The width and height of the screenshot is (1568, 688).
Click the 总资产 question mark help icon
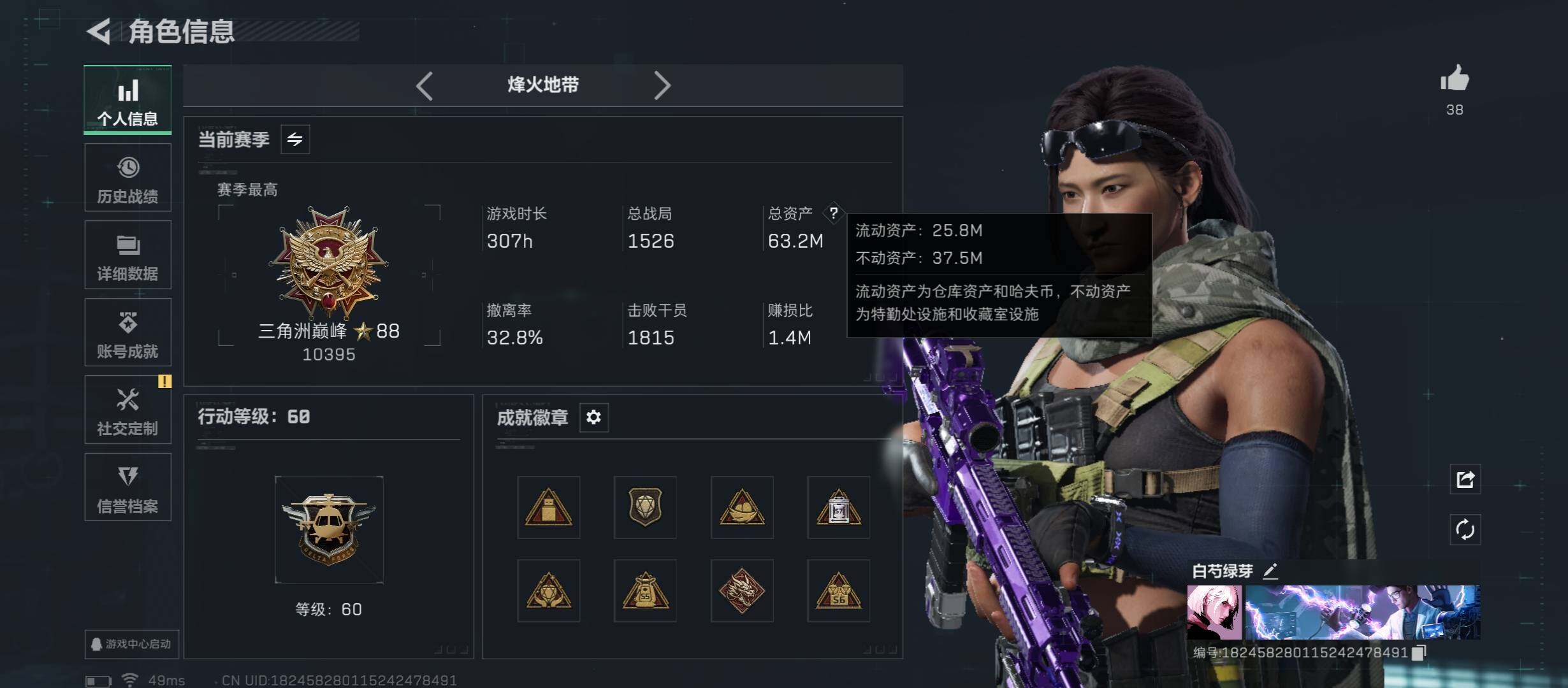click(834, 213)
